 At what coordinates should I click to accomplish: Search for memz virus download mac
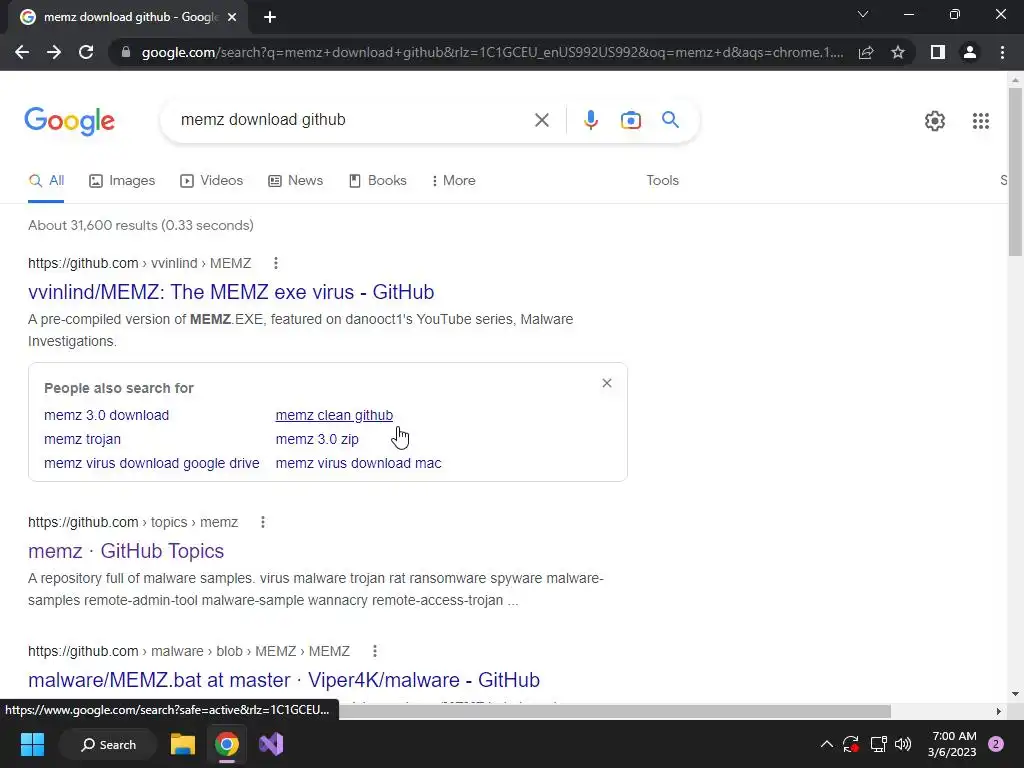tap(359, 464)
